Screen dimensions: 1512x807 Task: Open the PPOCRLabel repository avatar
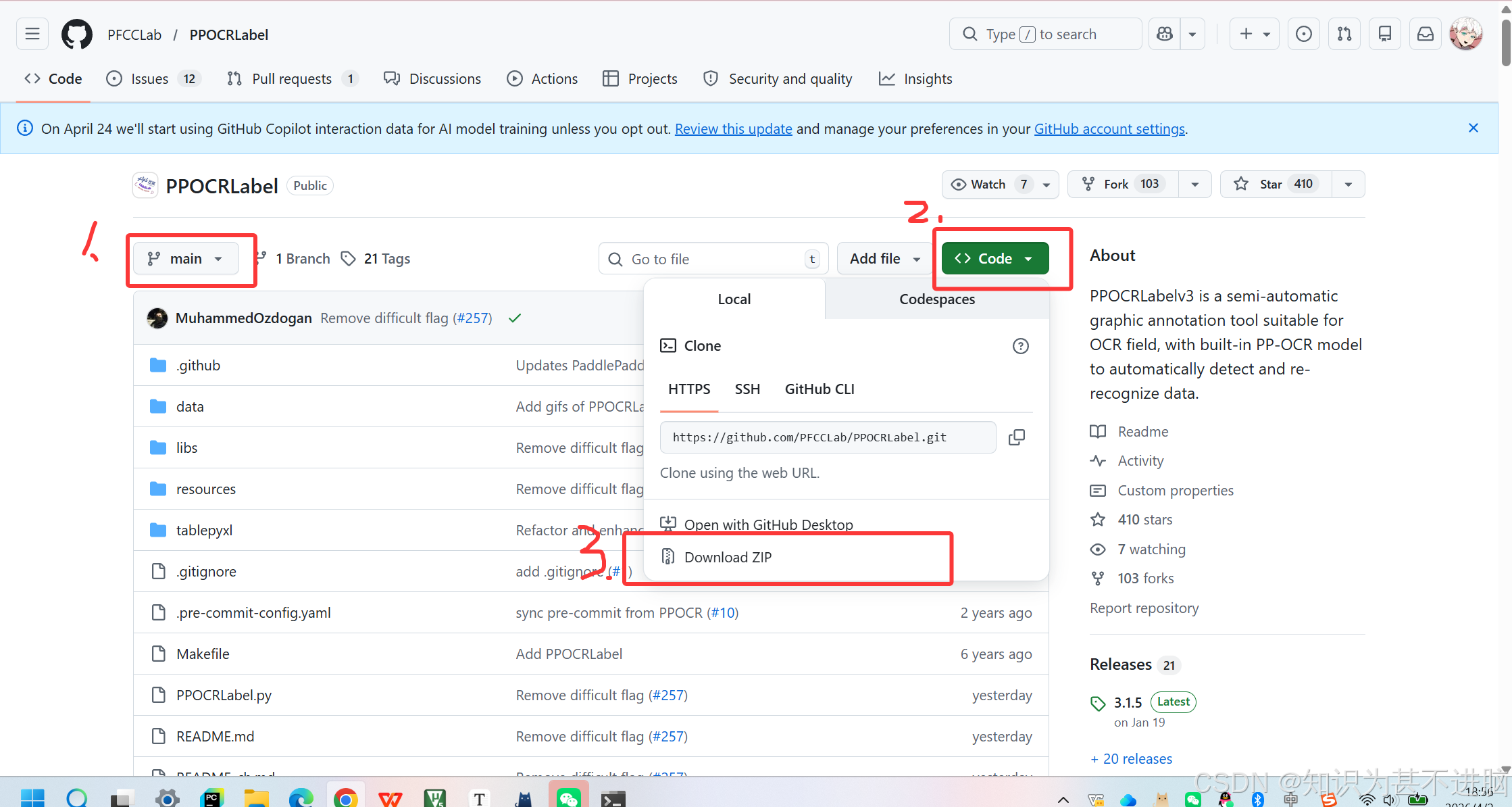tap(145, 185)
